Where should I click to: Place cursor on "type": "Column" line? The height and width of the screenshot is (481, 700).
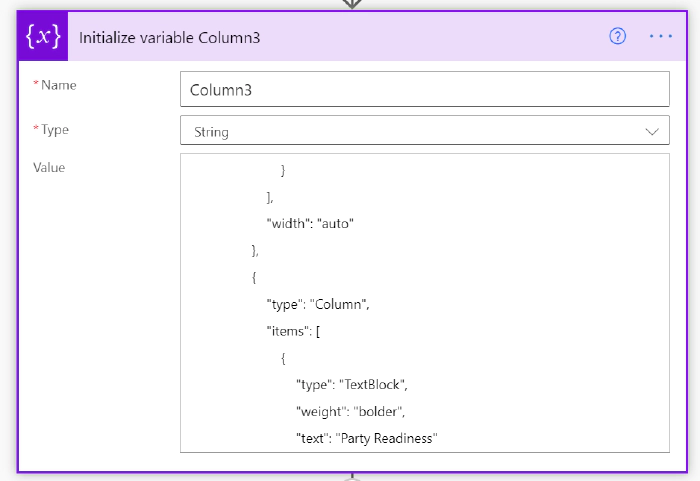point(318,305)
